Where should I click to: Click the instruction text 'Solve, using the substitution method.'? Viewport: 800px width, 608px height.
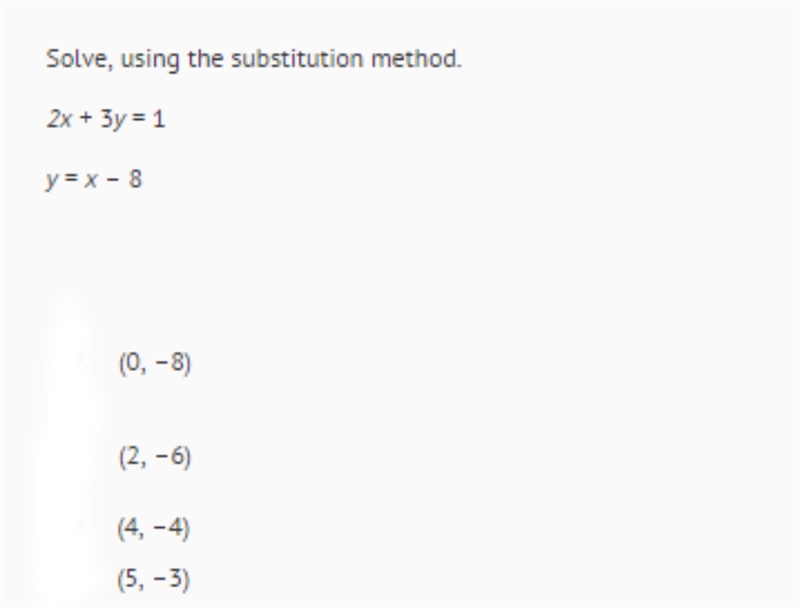click(254, 59)
